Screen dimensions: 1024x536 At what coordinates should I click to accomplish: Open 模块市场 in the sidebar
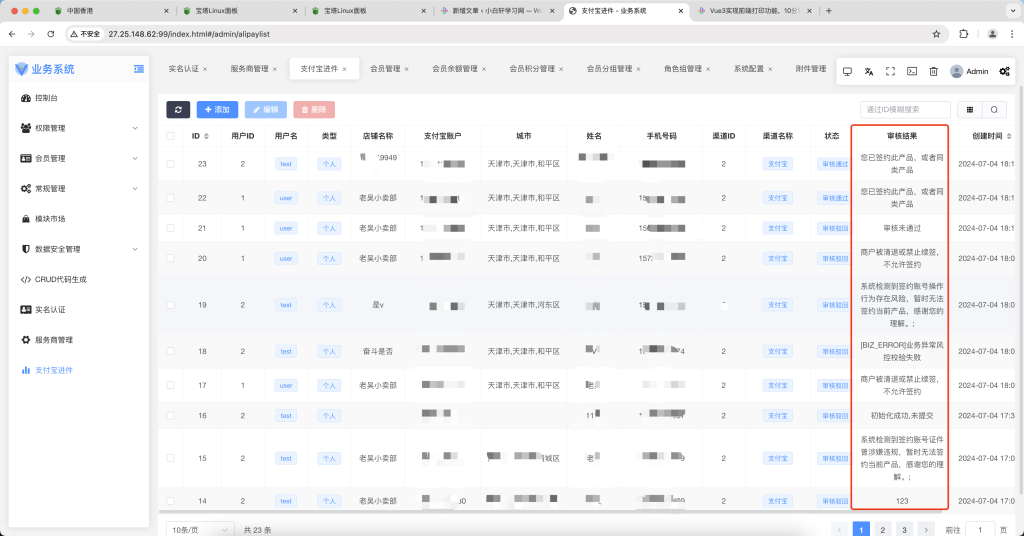click(78, 219)
